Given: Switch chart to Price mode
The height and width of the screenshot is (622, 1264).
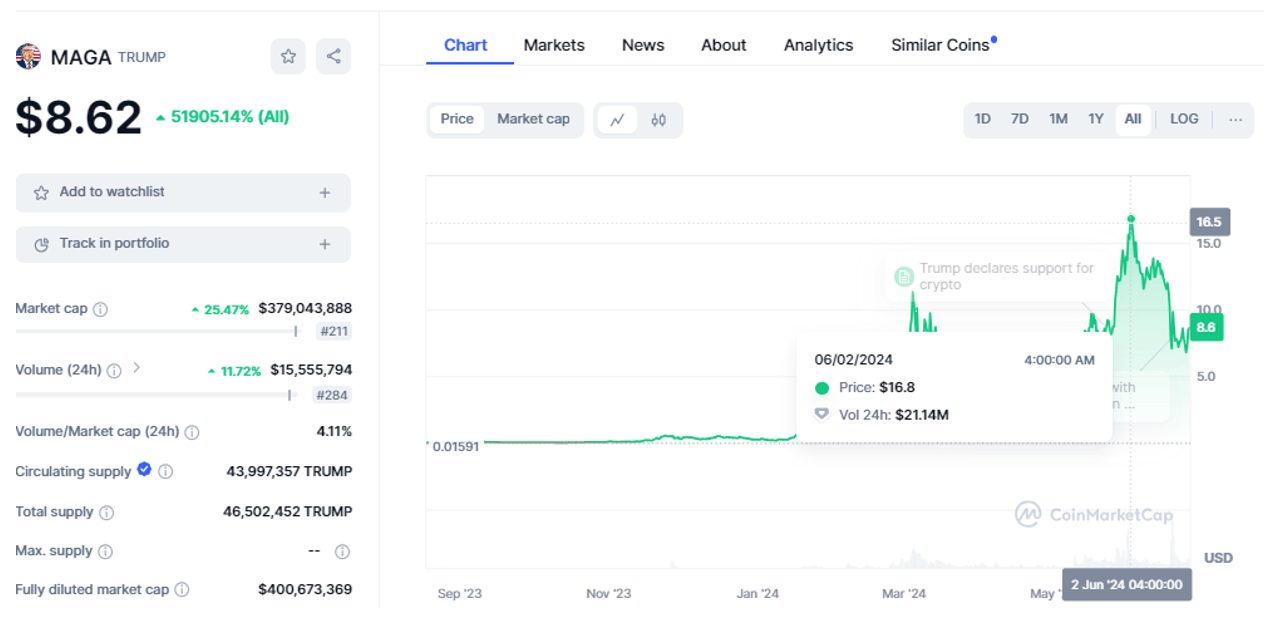Looking at the screenshot, I should [457, 119].
